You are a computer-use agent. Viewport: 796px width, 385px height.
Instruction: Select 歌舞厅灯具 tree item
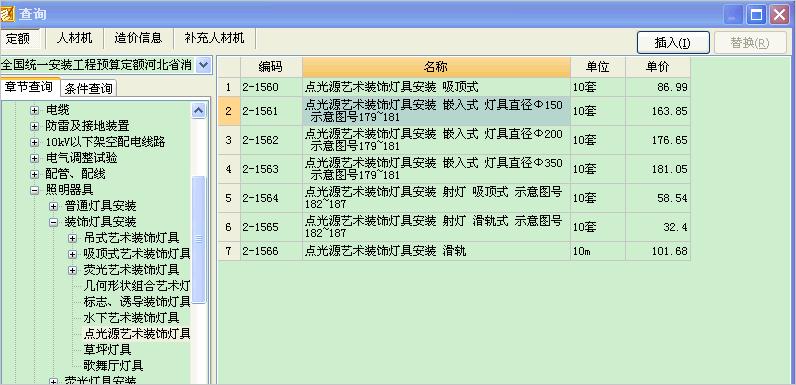click(113, 365)
